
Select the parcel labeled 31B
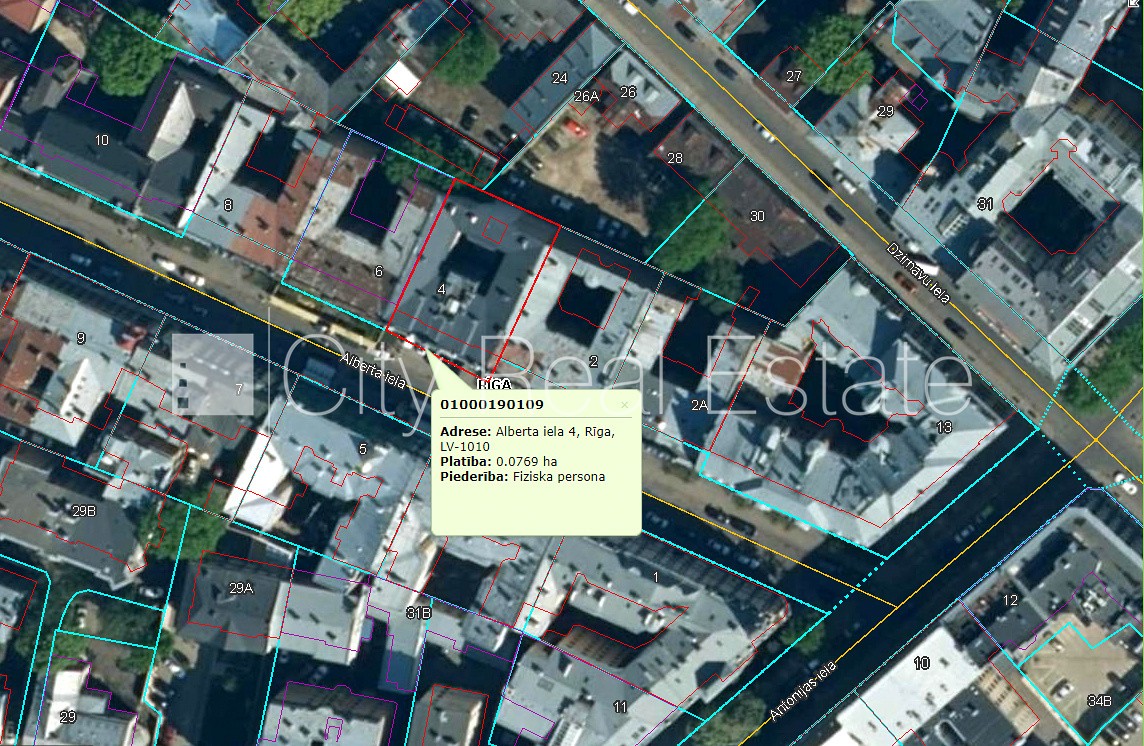pos(418,611)
